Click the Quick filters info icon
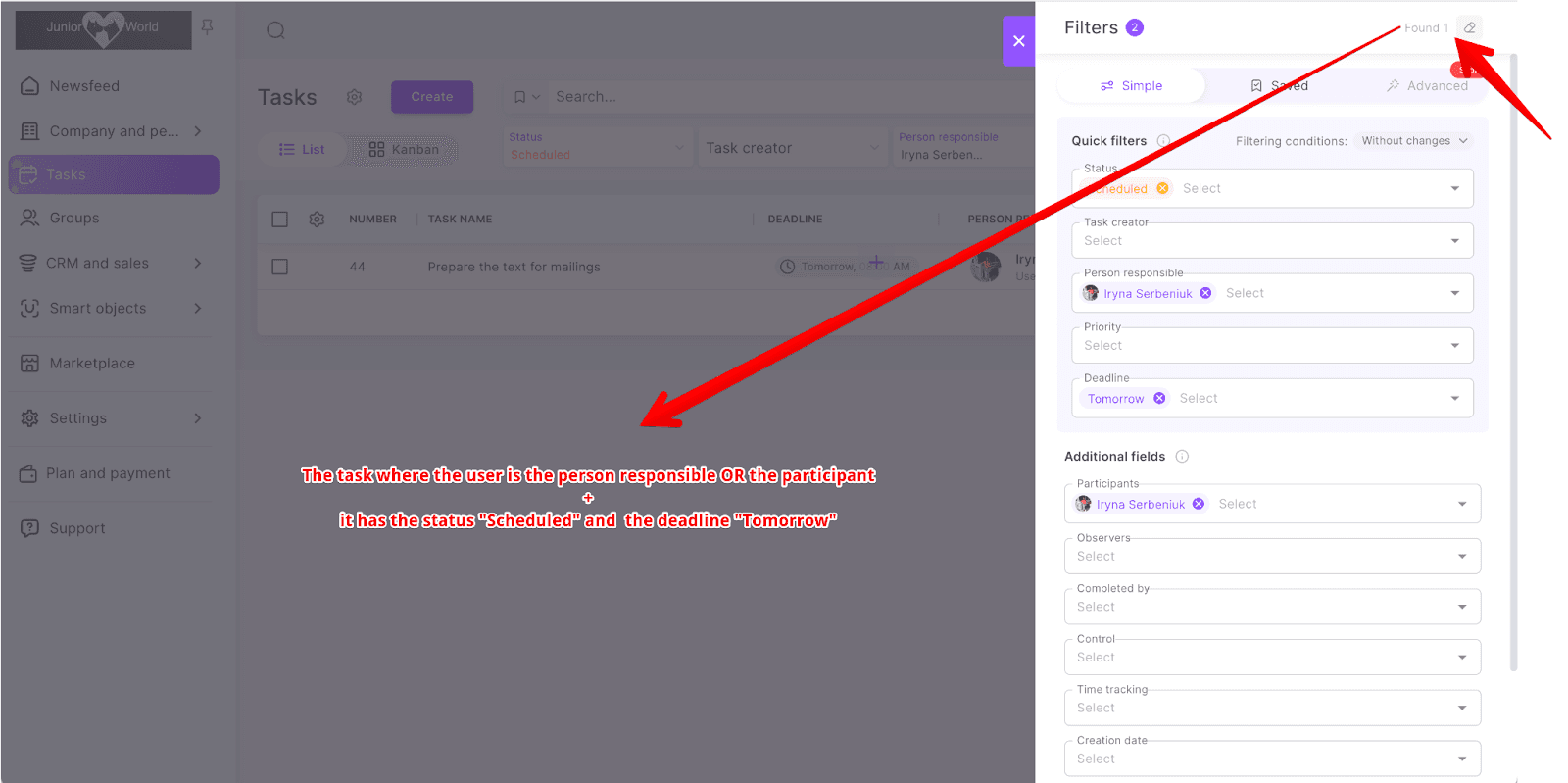This screenshot has height=783, width=1568. click(x=1163, y=141)
